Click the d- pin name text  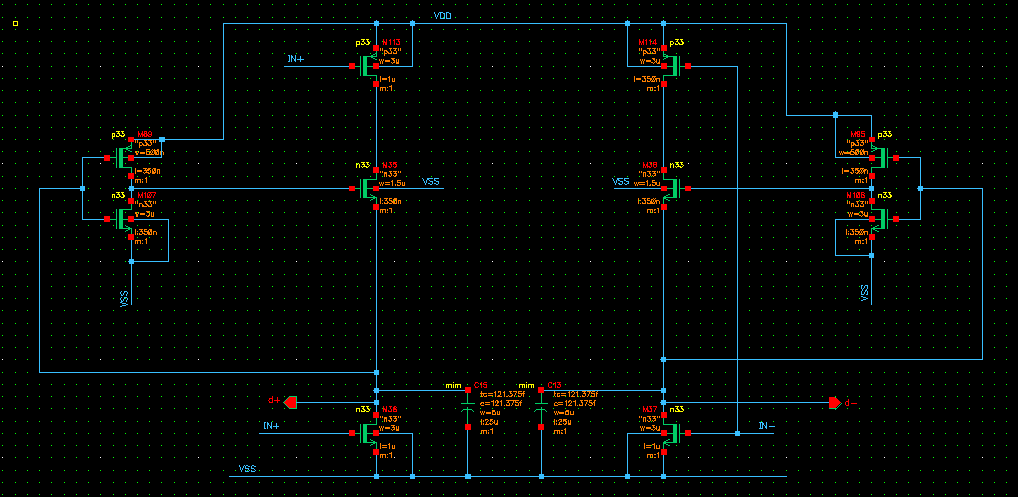coord(850,404)
